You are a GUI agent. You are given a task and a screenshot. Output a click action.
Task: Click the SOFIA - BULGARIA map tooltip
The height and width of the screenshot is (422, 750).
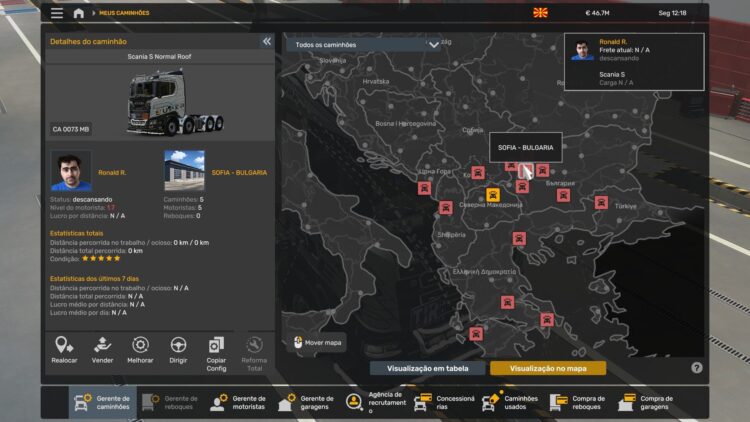[x=526, y=147]
